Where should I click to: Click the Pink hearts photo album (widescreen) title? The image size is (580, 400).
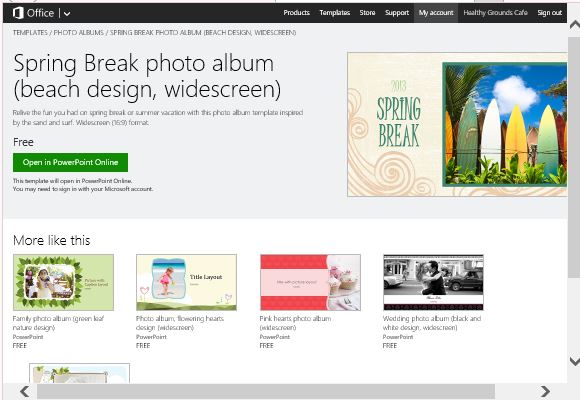click(295, 323)
